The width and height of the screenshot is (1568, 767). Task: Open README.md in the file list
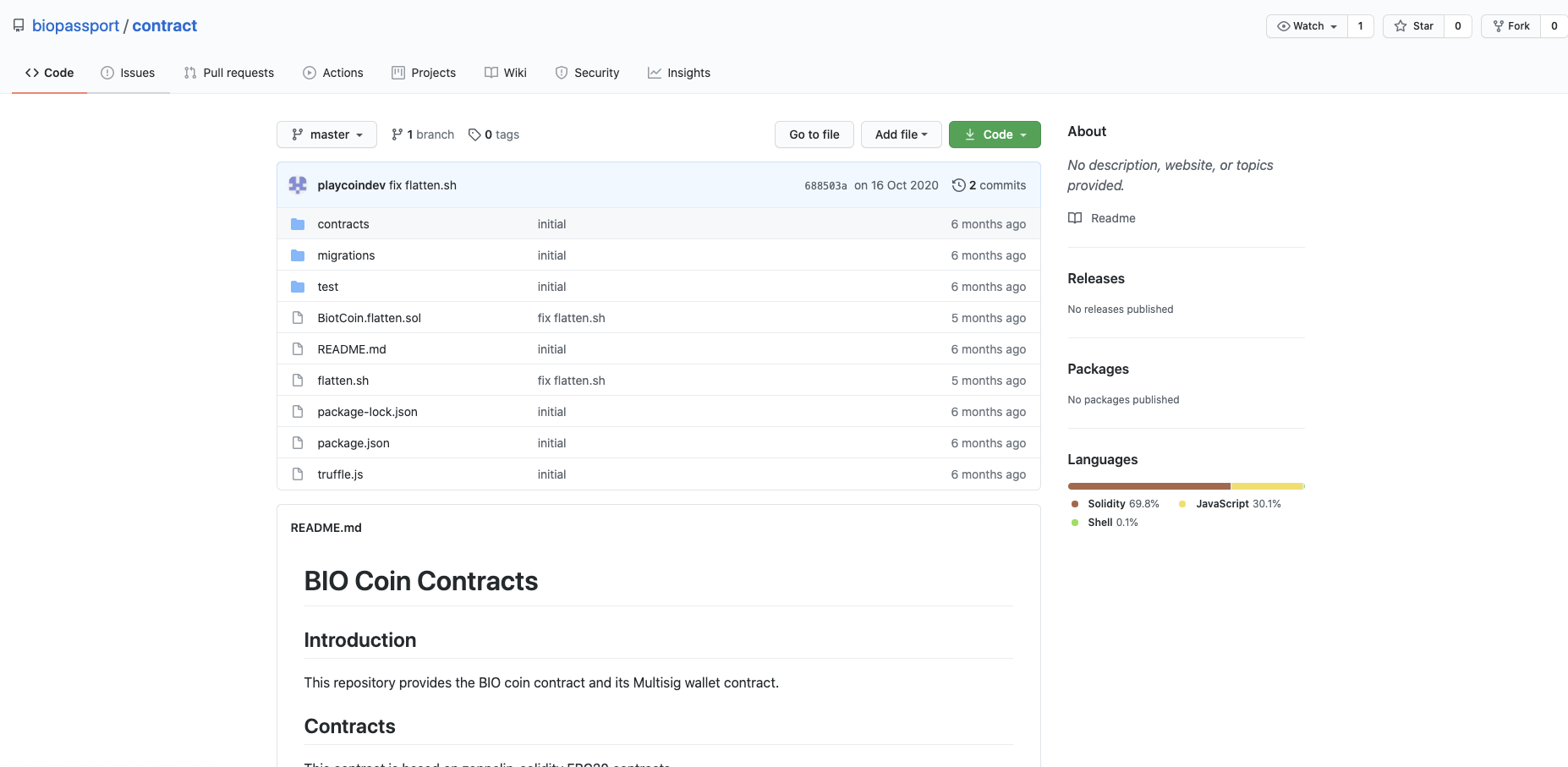click(x=352, y=349)
